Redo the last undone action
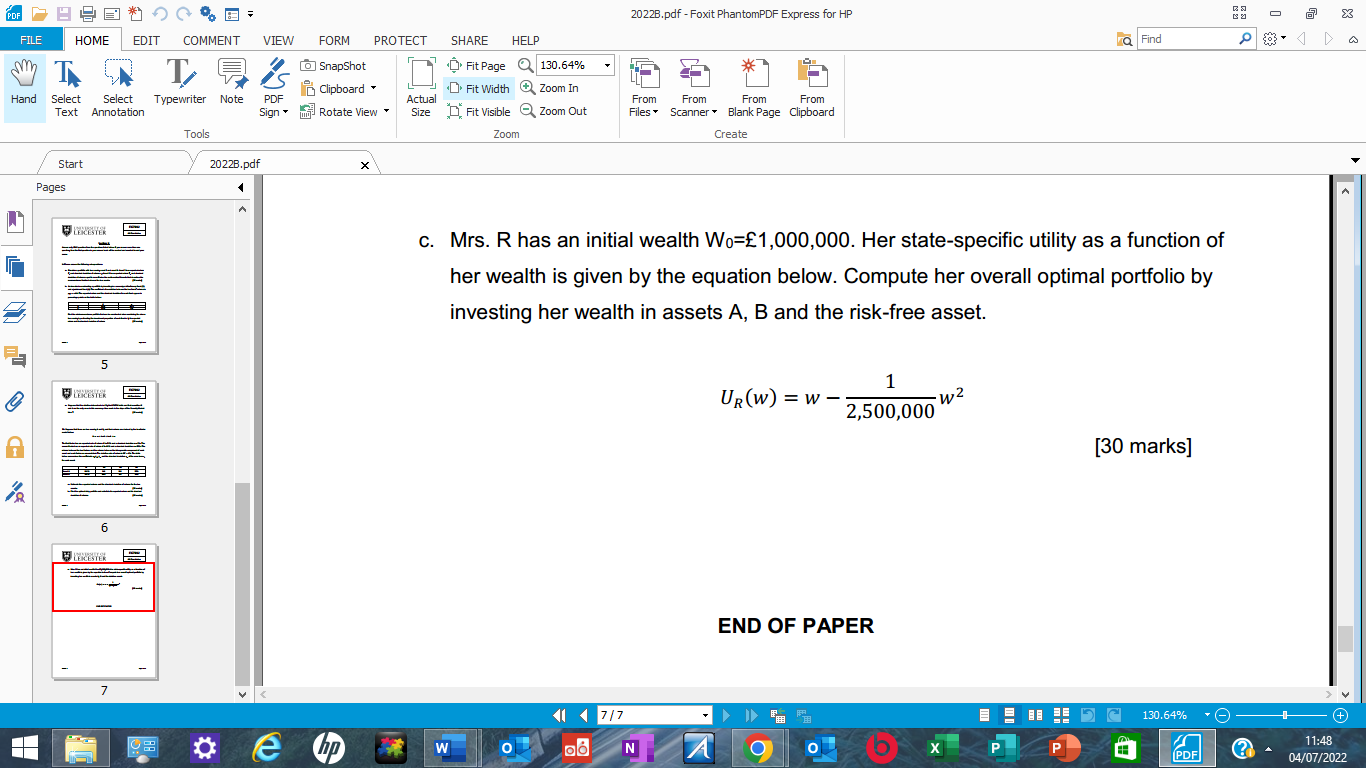1366x768 pixels. (183, 14)
